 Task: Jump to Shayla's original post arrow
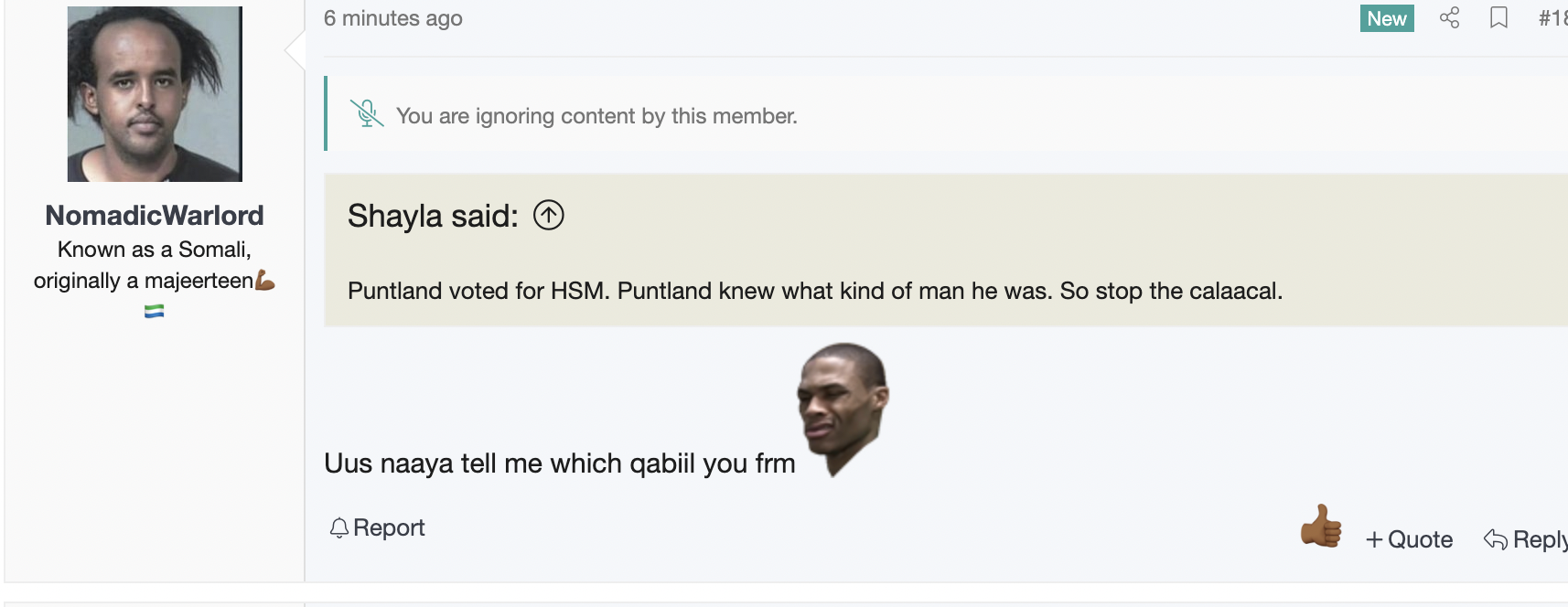pyautogui.click(x=549, y=216)
